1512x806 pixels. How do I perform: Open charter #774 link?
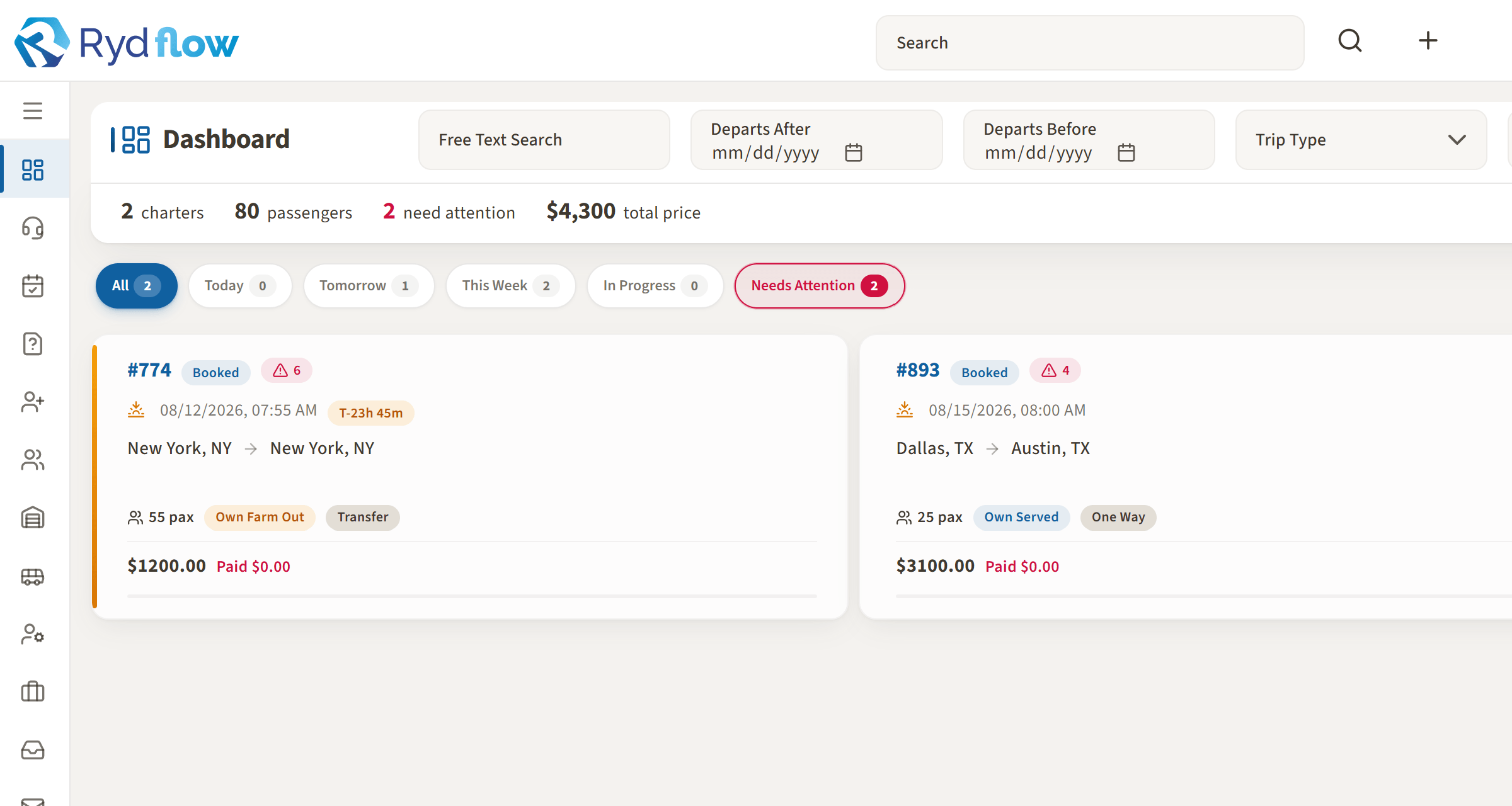pyautogui.click(x=149, y=370)
